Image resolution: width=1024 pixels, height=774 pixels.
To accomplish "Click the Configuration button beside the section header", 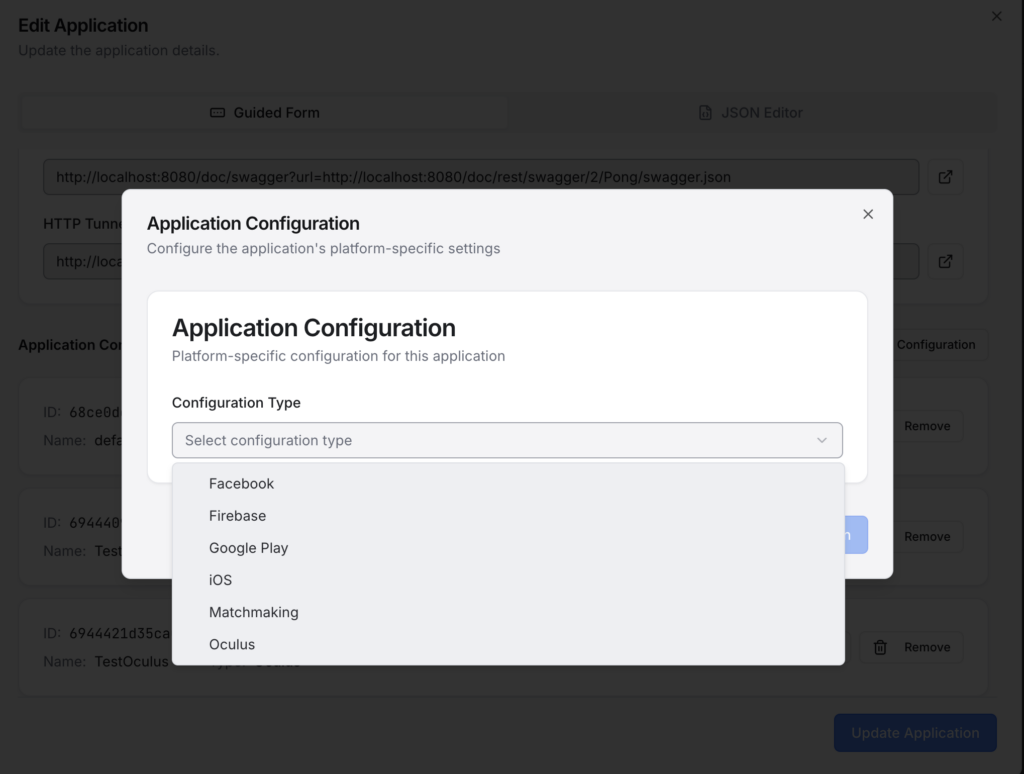I will (x=935, y=345).
